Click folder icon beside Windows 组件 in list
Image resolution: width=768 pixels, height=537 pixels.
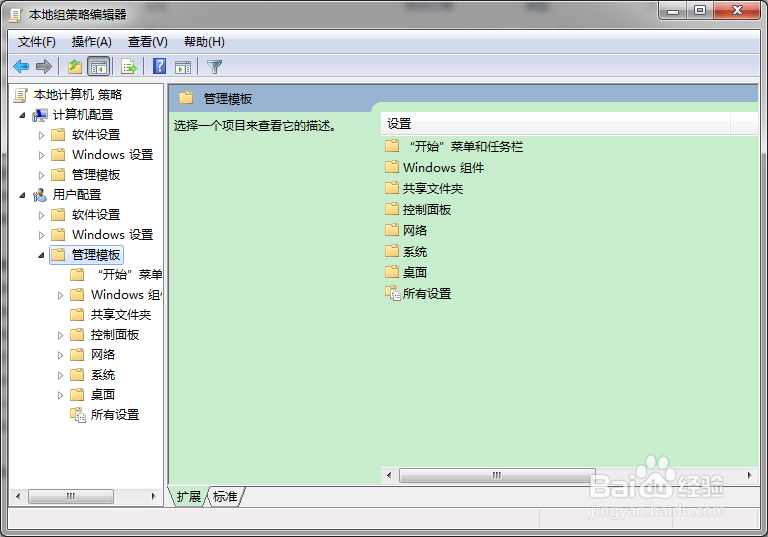tap(392, 167)
